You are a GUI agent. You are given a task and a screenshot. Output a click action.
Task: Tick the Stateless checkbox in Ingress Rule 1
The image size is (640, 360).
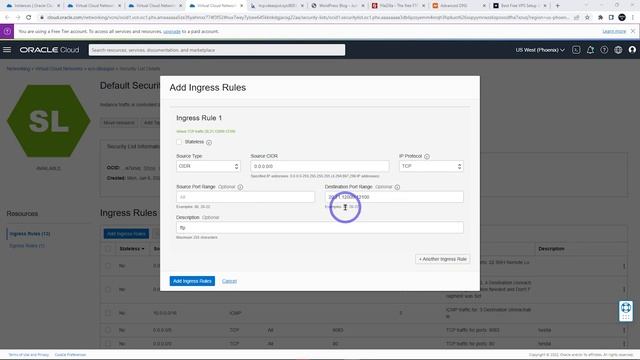coord(179,142)
